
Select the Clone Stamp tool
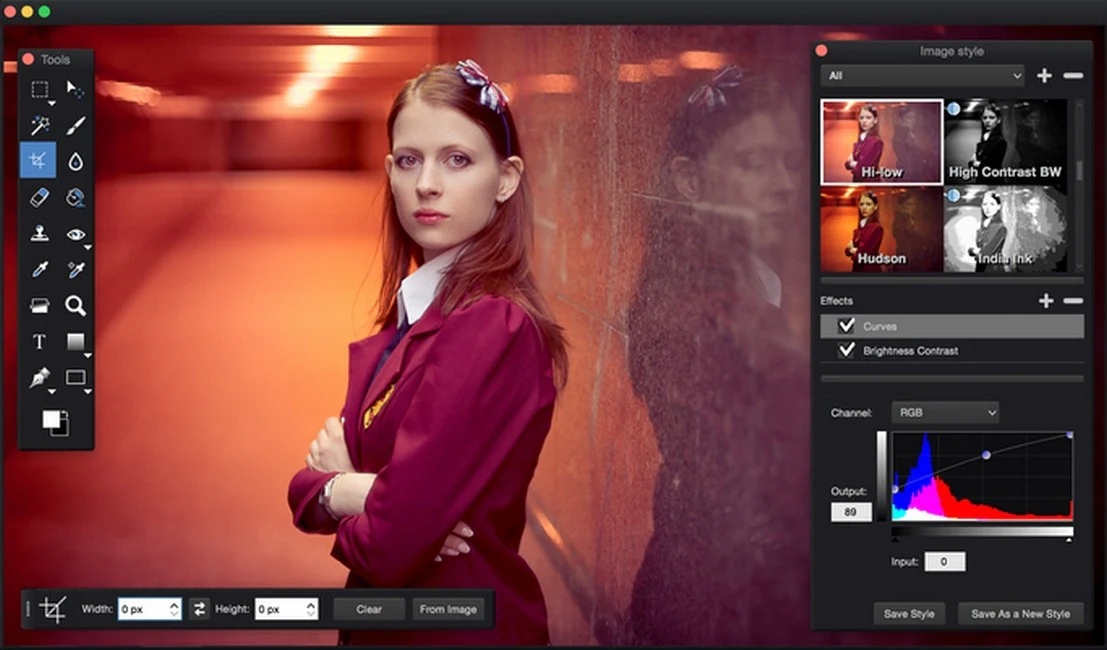40,233
